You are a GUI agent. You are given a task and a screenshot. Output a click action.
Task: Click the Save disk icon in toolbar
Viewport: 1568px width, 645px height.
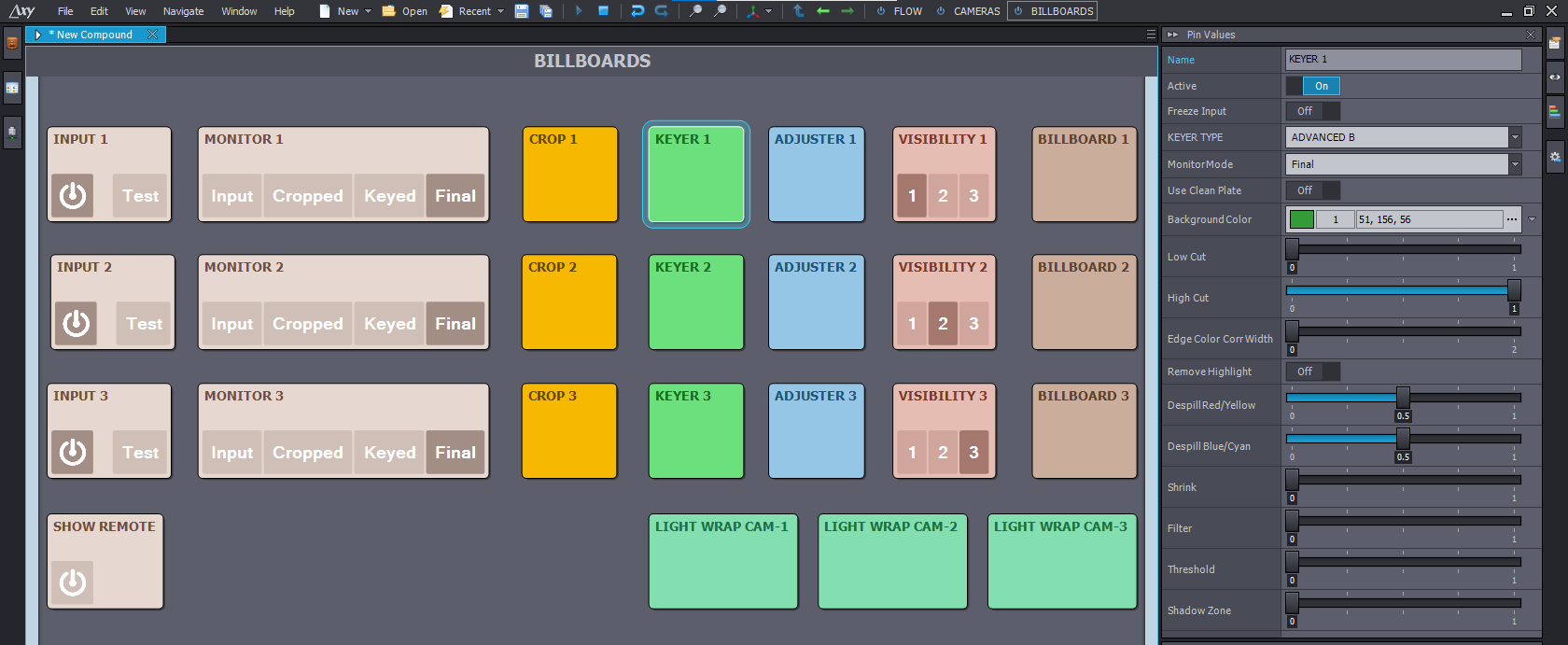(x=522, y=11)
